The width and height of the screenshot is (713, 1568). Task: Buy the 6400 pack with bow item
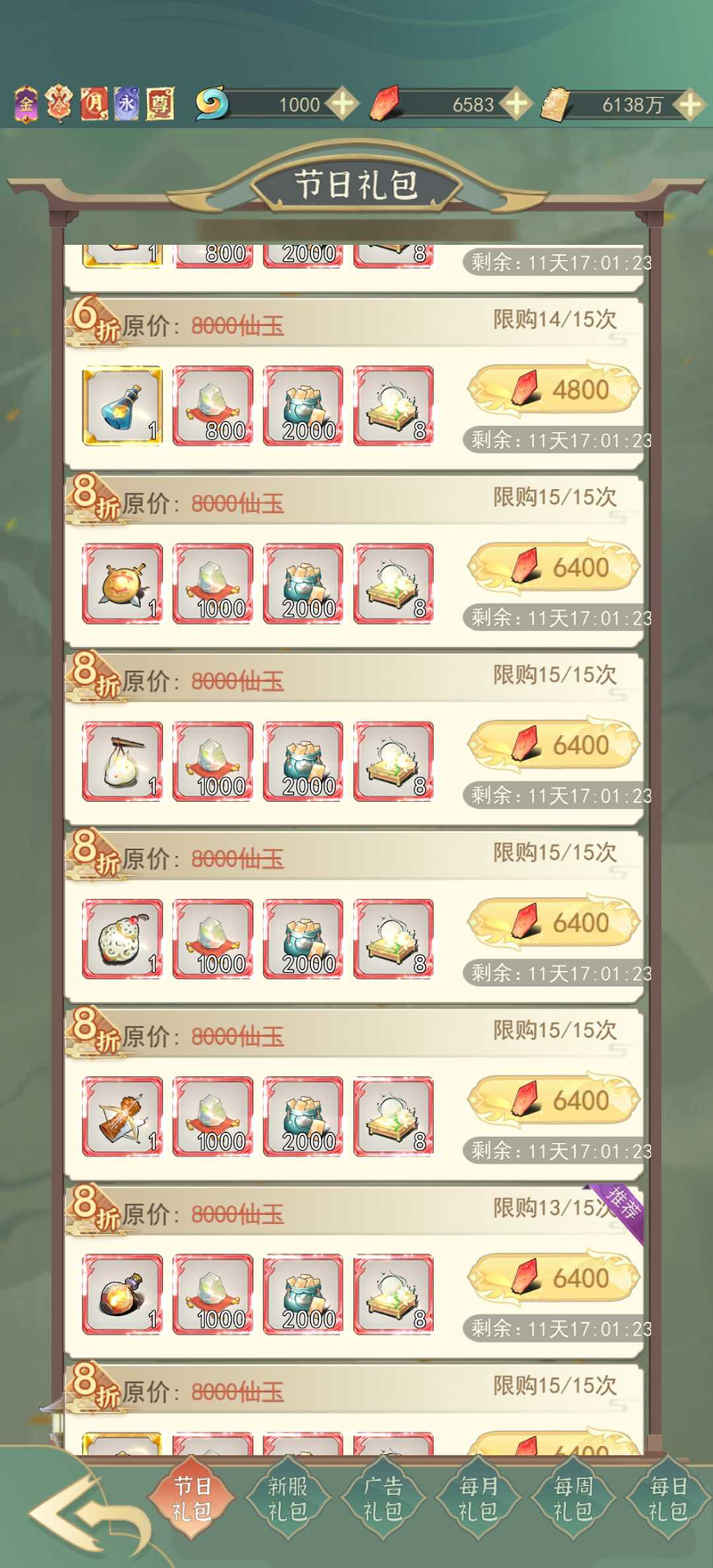[554, 1101]
